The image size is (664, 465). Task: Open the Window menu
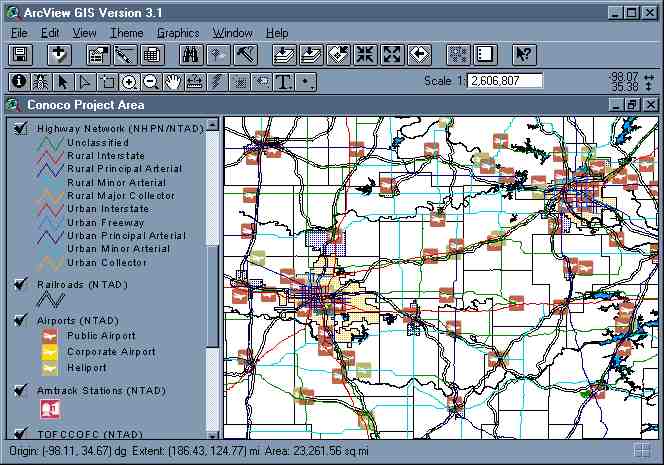232,33
